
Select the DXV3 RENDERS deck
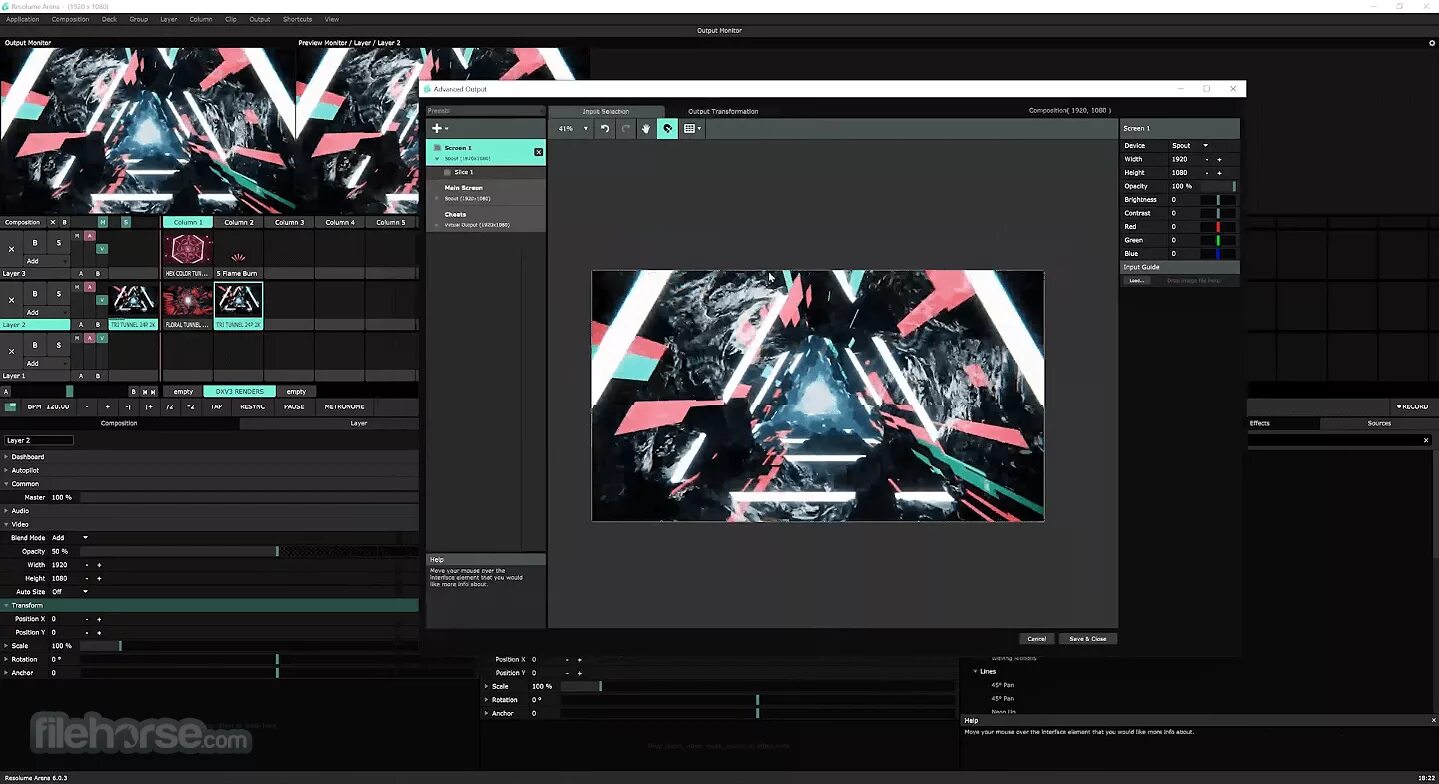click(239, 391)
